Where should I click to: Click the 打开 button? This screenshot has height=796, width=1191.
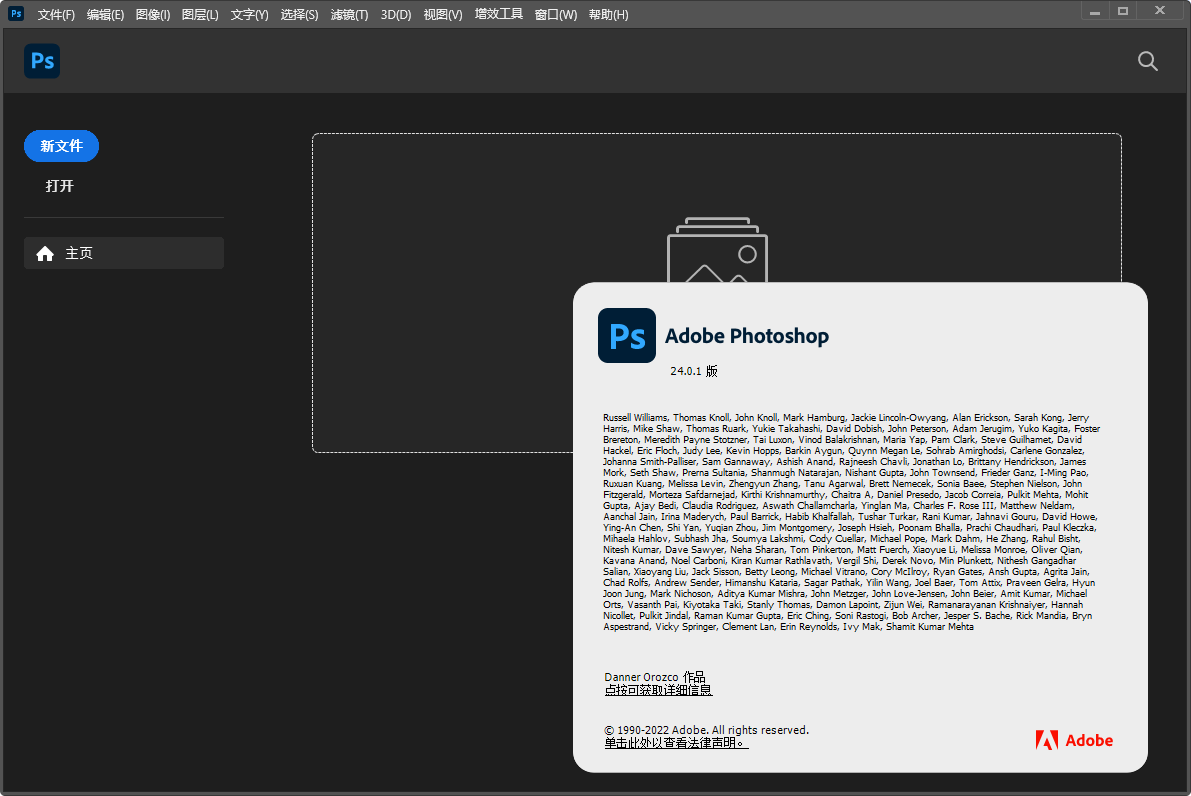point(59,186)
